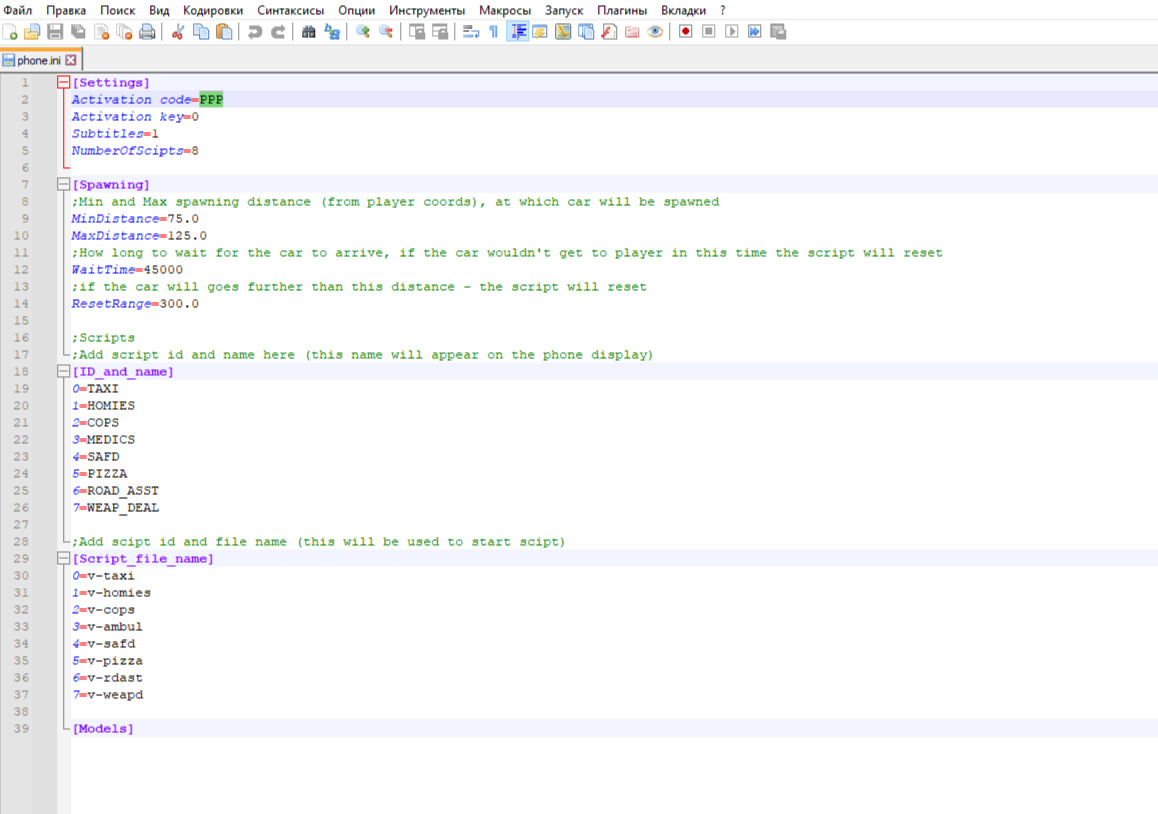Viewport: 1158px width, 814px height.
Task: Open a file with the folder icon
Action: [x=33, y=32]
